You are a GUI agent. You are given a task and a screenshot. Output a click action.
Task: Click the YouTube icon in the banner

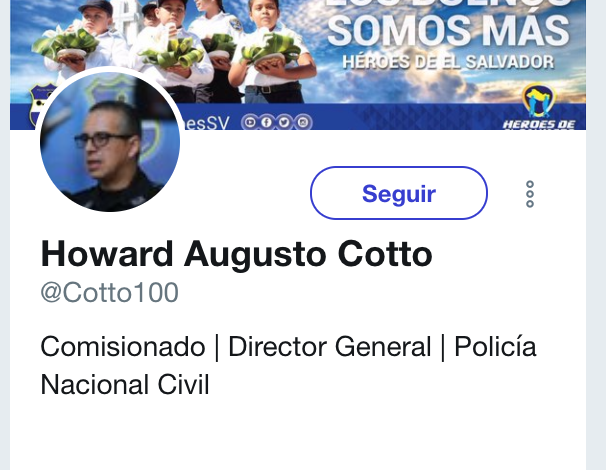[x=250, y=123]
